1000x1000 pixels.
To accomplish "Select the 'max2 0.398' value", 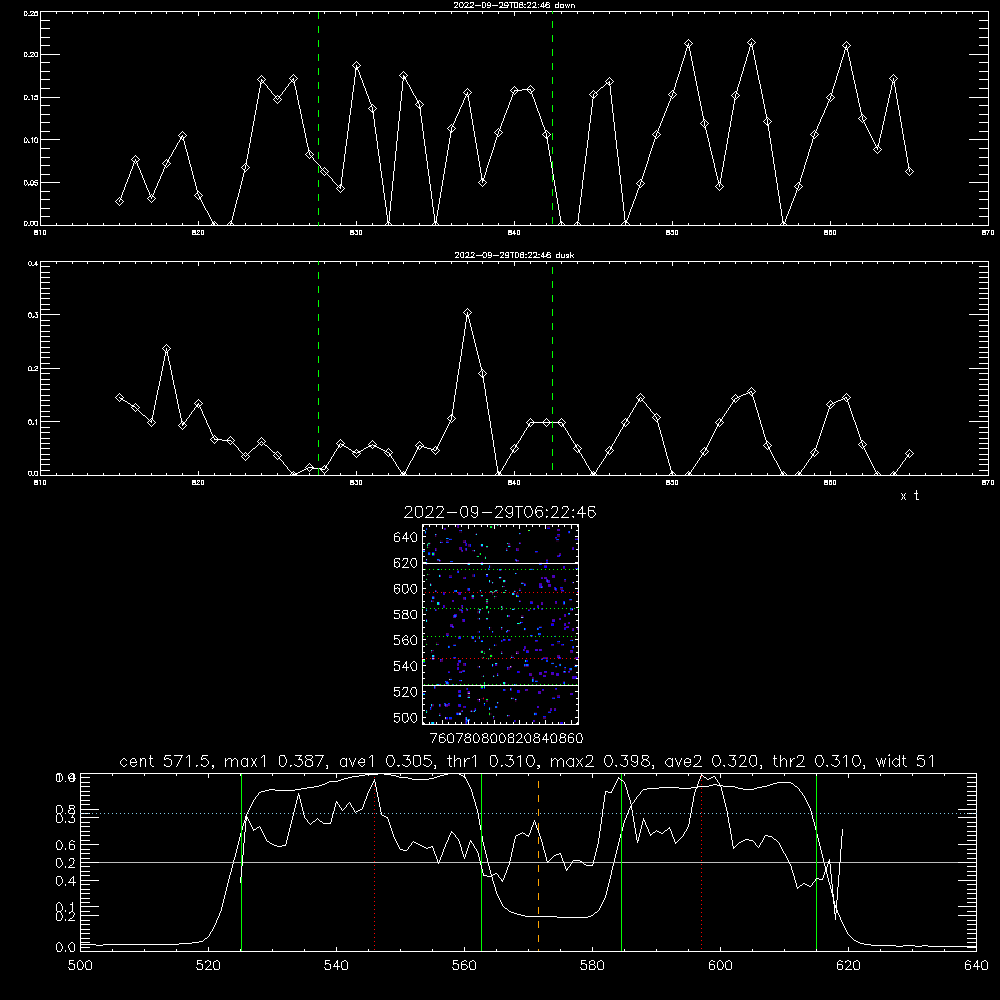I will coord(600,761).
